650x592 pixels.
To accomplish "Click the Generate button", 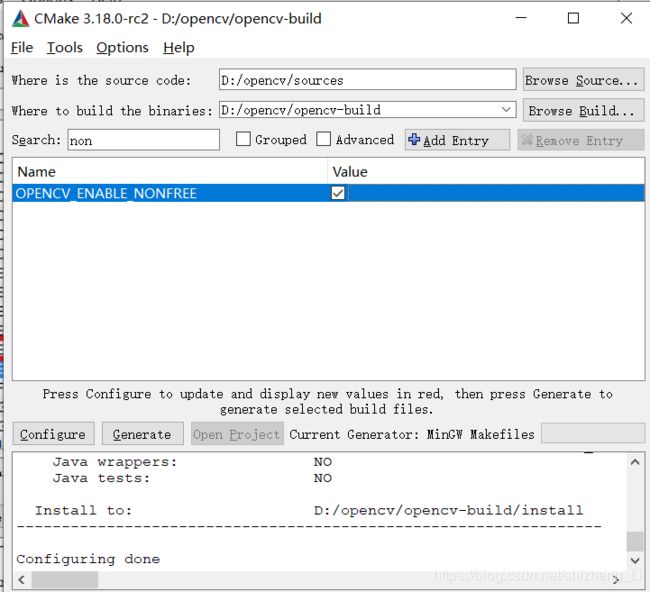I will tap(143, 434).
